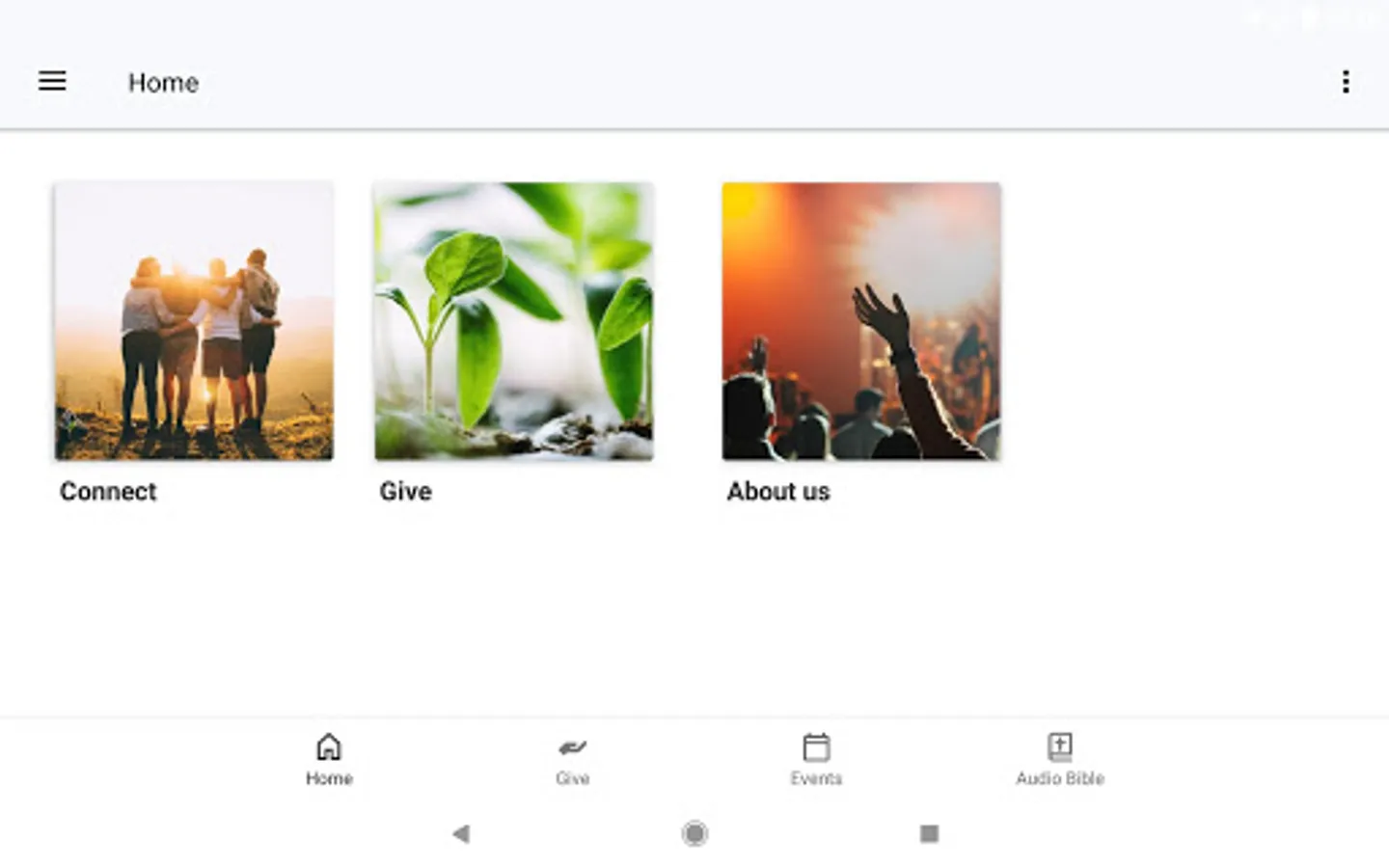Open the Give seedling photo tile
This screenshot has width=1389, height=868.
[x=514, y=321]
